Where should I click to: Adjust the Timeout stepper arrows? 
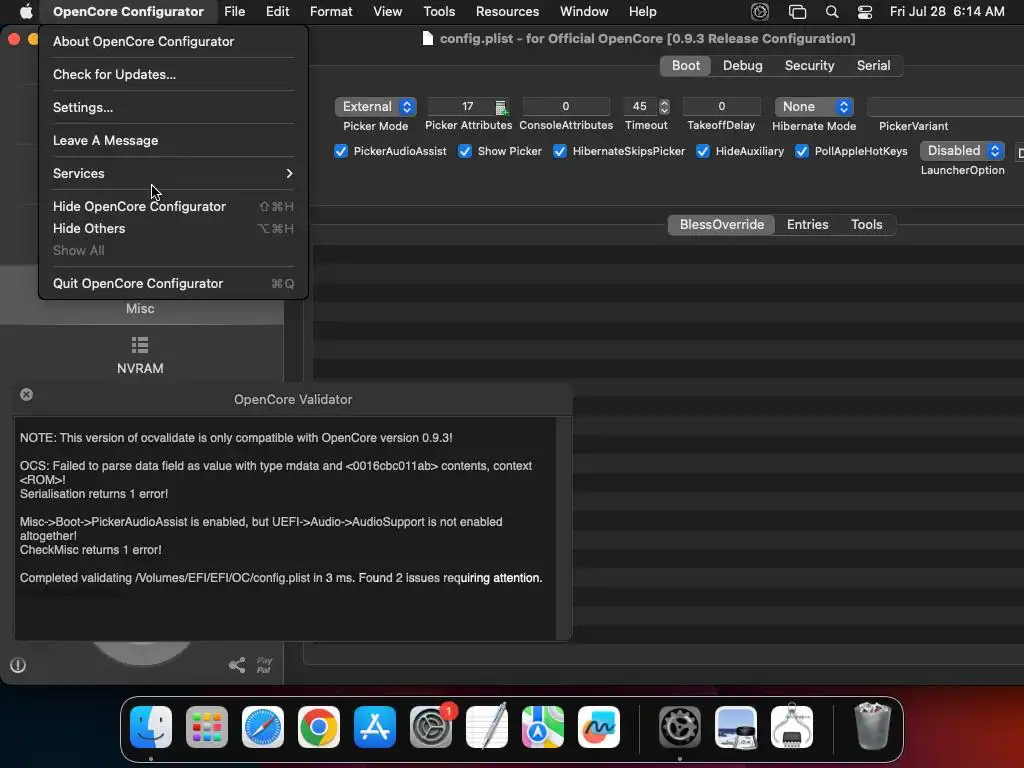[x=664, y=106]
